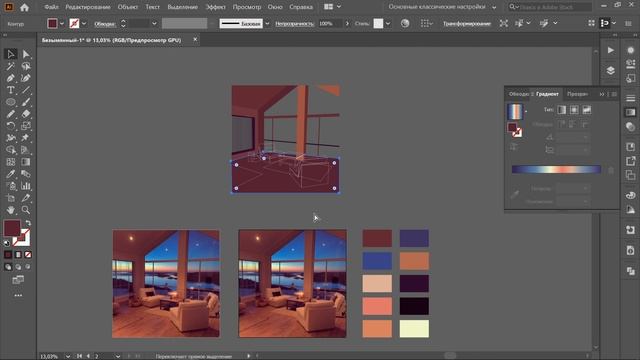Switch to the Обводка panel tab
The width and height of the screenshot is (640, 360).
coord(518,94)
